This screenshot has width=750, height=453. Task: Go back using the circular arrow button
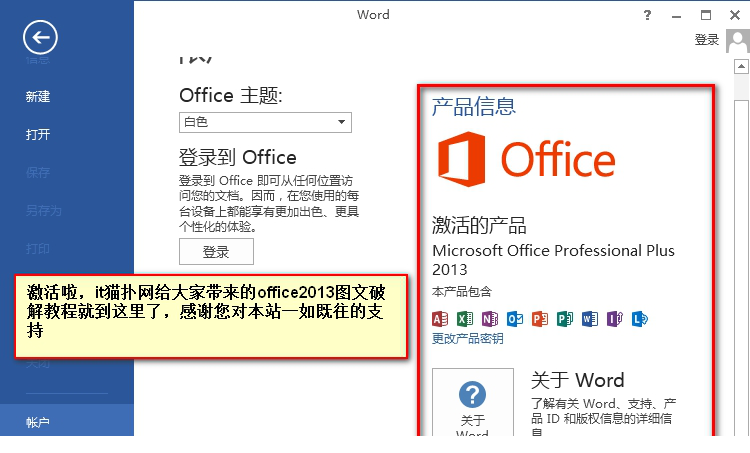[x=40, y=37]
